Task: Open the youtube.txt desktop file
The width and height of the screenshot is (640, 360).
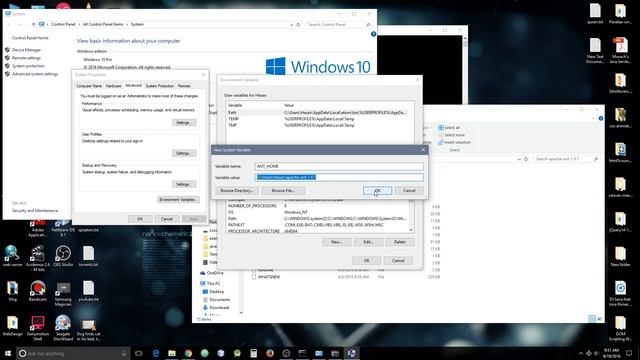Action: tap(88, 291)
